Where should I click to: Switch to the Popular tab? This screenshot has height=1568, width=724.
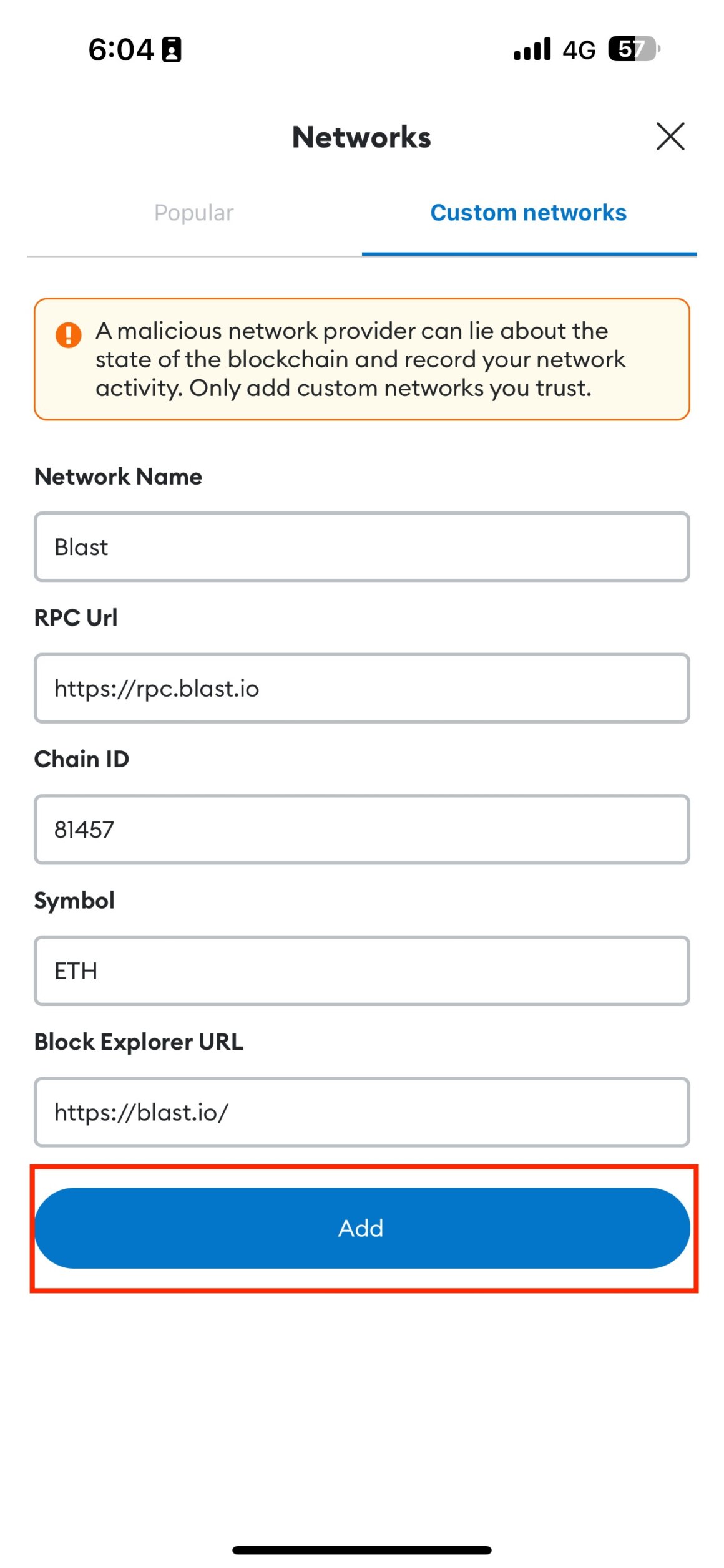click(193, 212)
